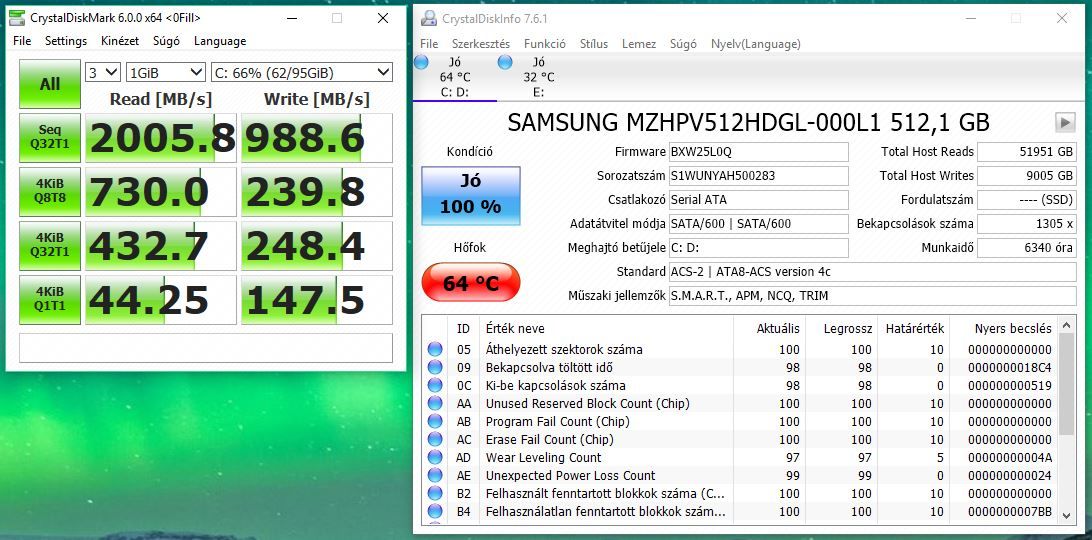Click the SAMSUNG MZHPV512HDGL-000L1 drive title

click(749, 123)
